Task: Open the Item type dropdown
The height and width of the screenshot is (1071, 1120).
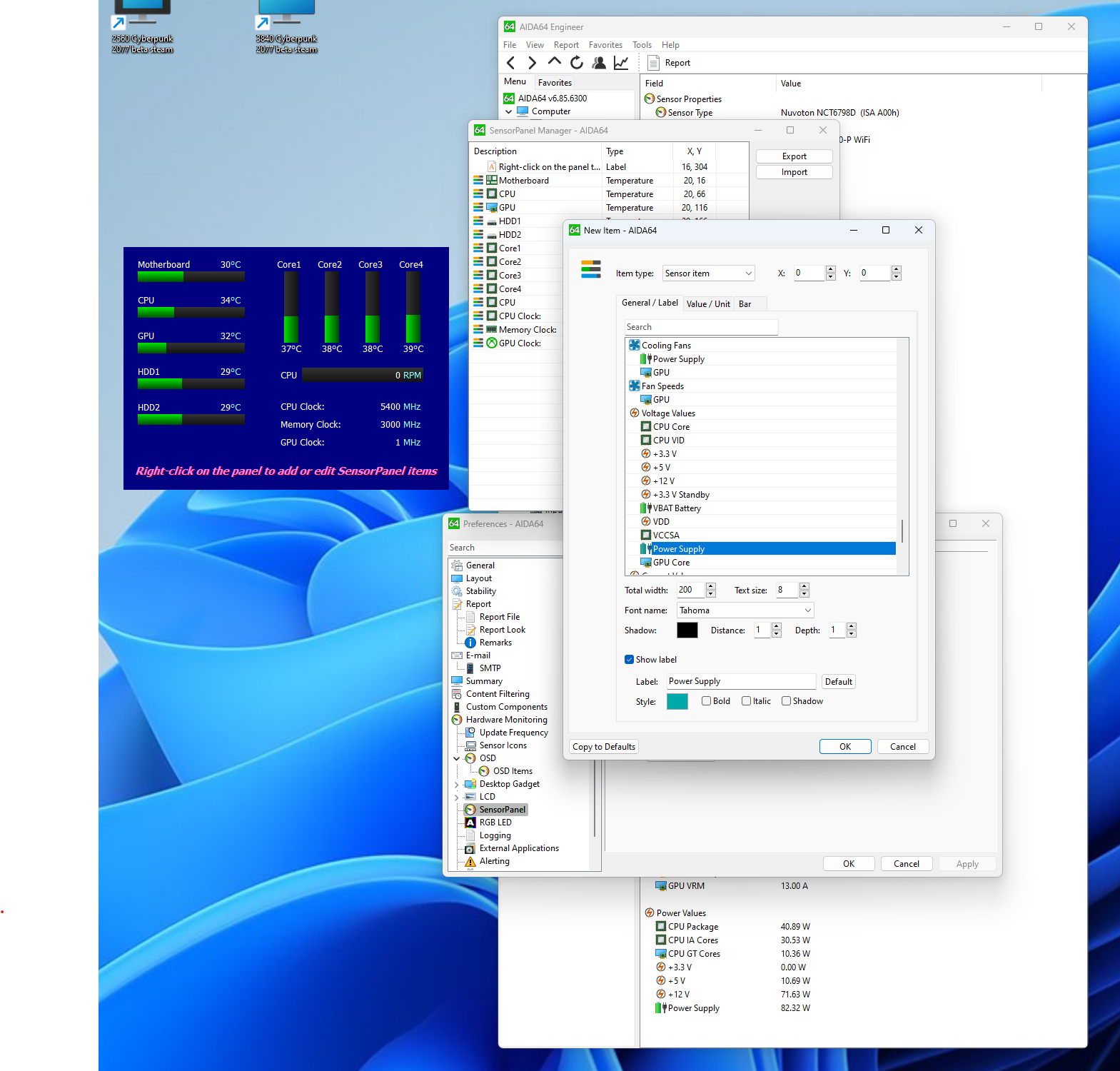Action: [708, 273]
